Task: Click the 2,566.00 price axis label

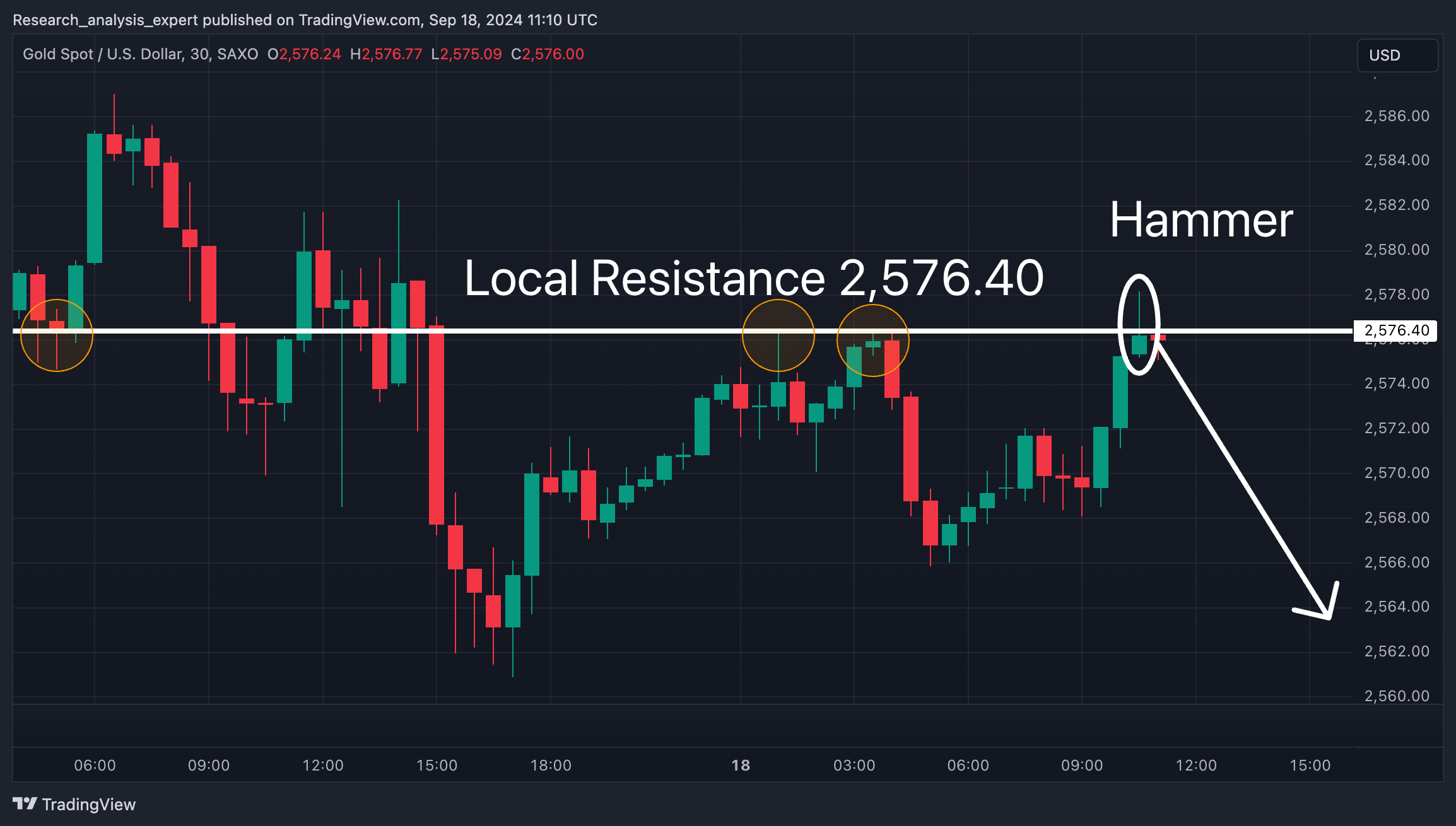Action: tap(1397, 562)
